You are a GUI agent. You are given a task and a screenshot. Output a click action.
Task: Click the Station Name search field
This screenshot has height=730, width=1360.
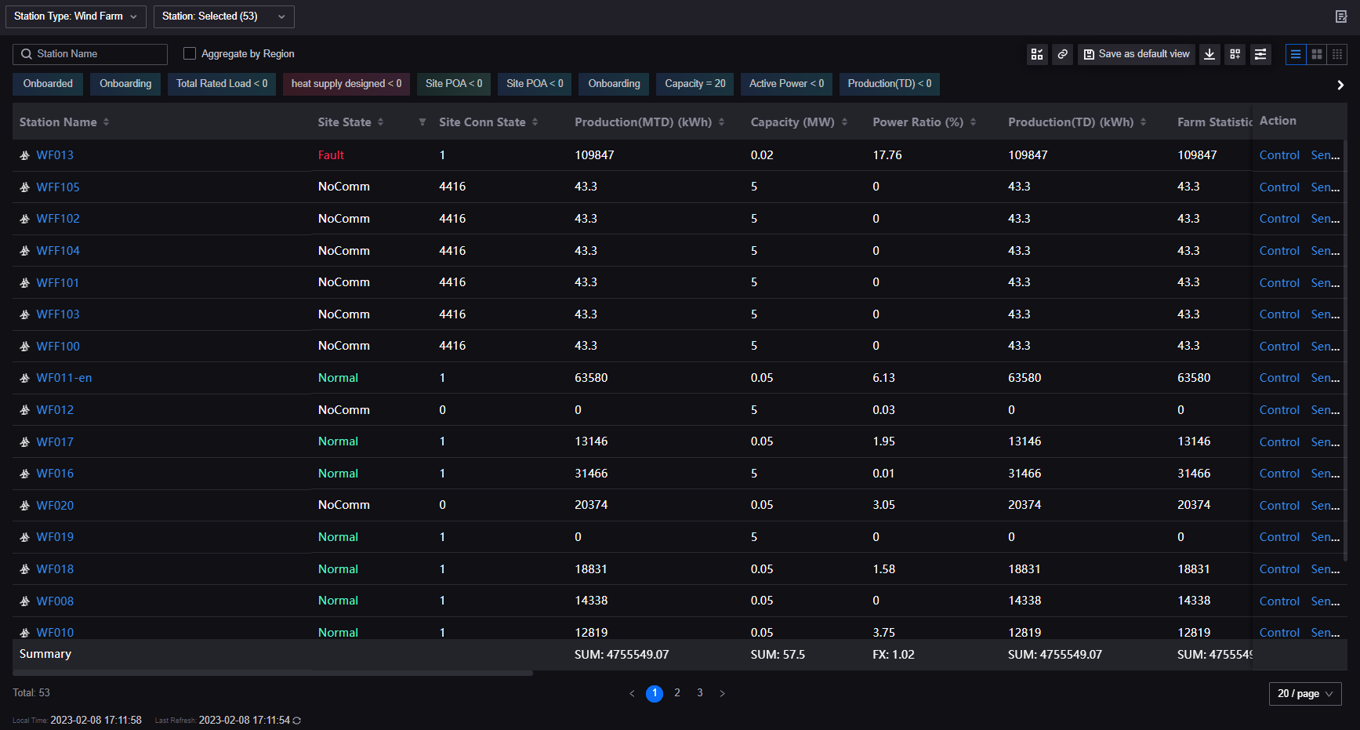point(97,54)
